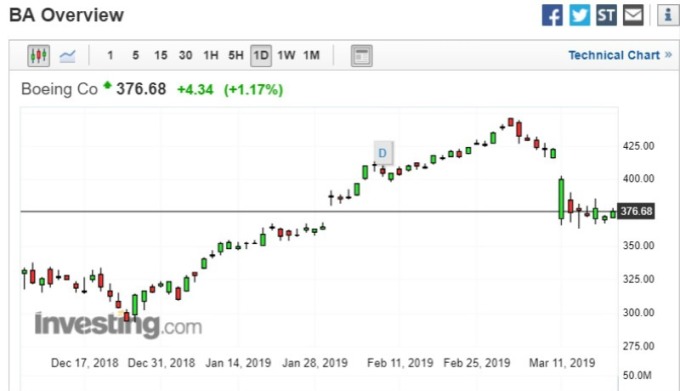
Task: Click the 376.68 price tag on axis
Action: coord(636,211)
